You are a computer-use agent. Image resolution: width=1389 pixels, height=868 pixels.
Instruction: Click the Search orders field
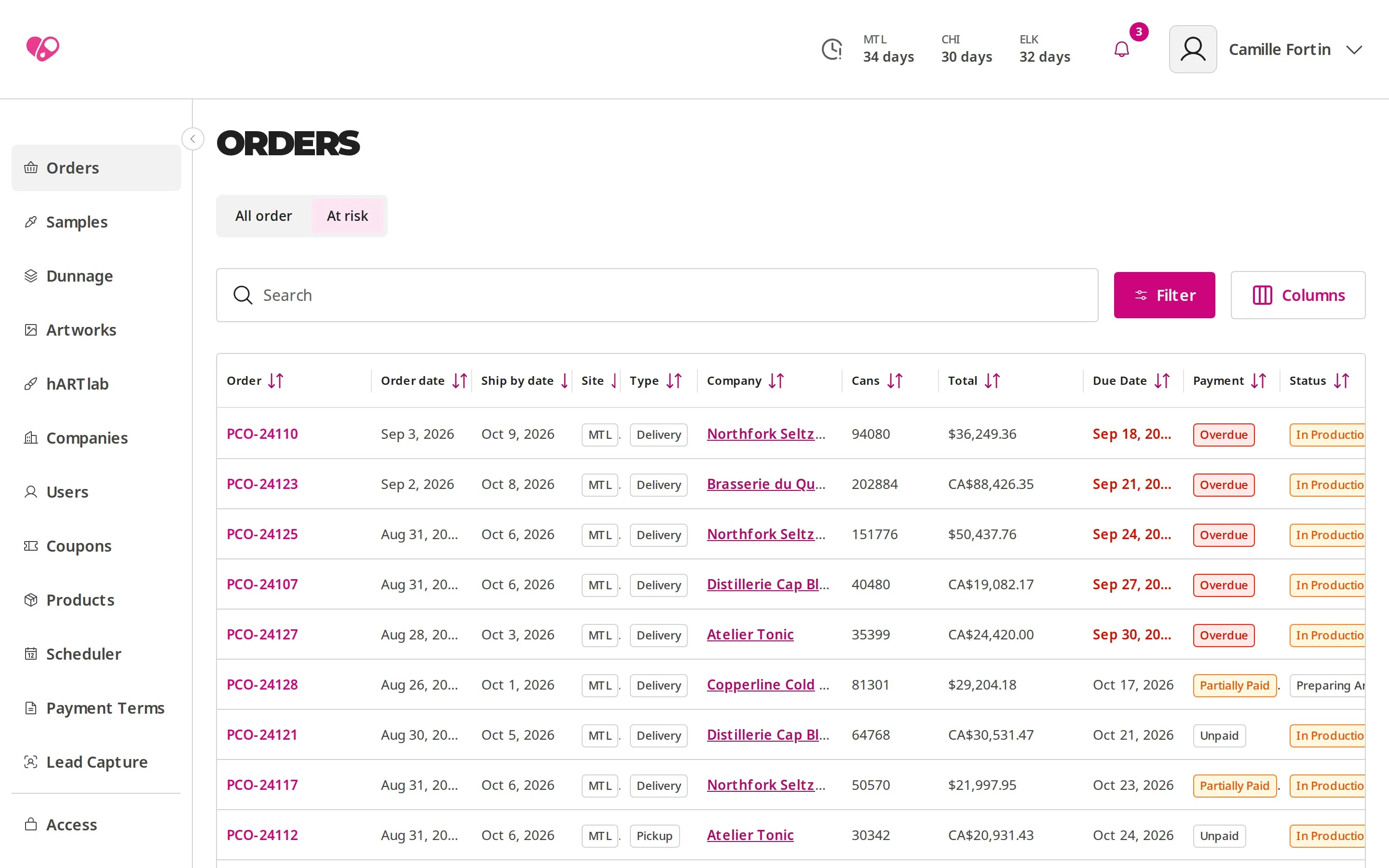click(657, 295)
